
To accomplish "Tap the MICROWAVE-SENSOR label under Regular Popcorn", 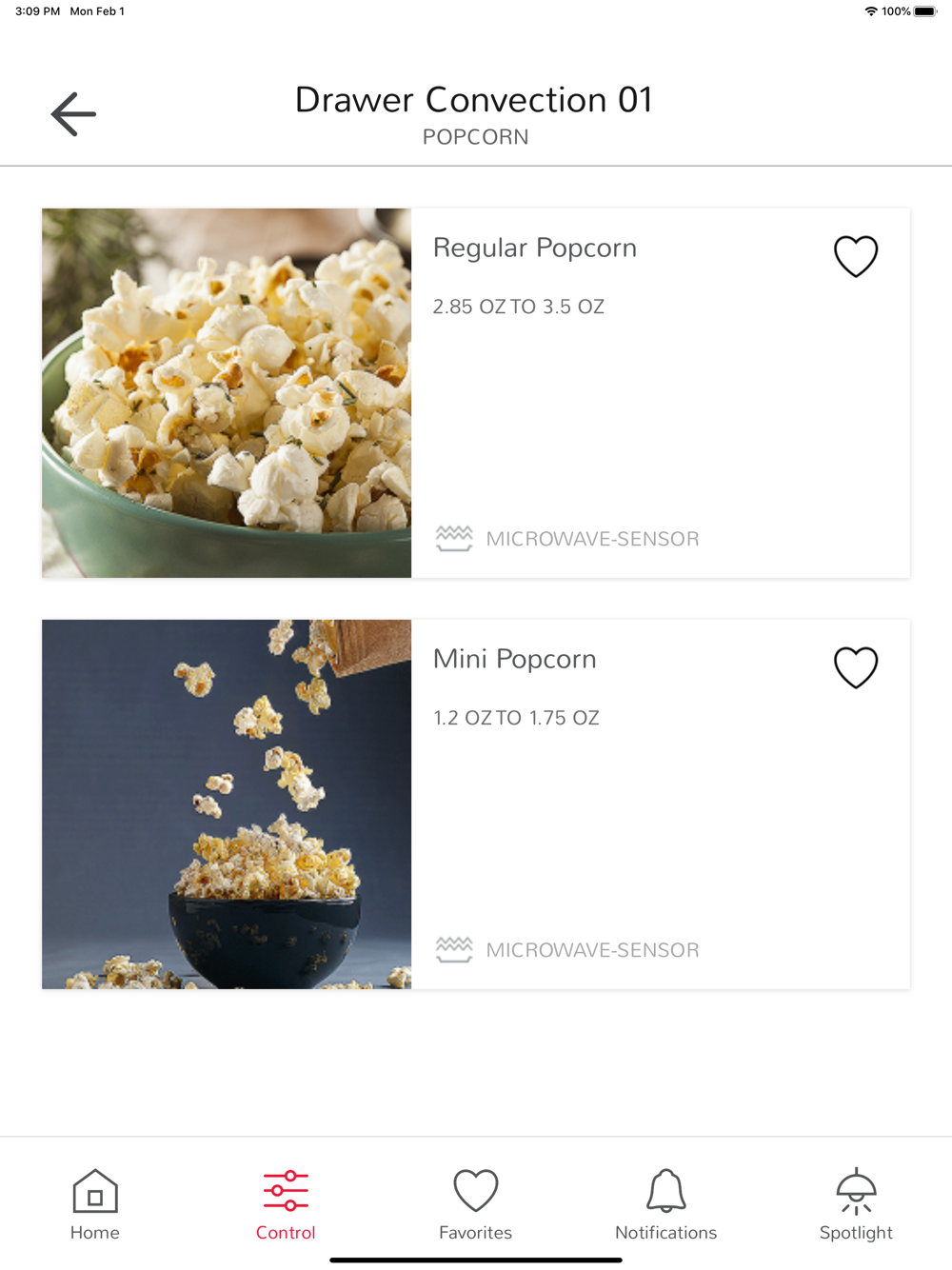I will click(x=593, y=539).
